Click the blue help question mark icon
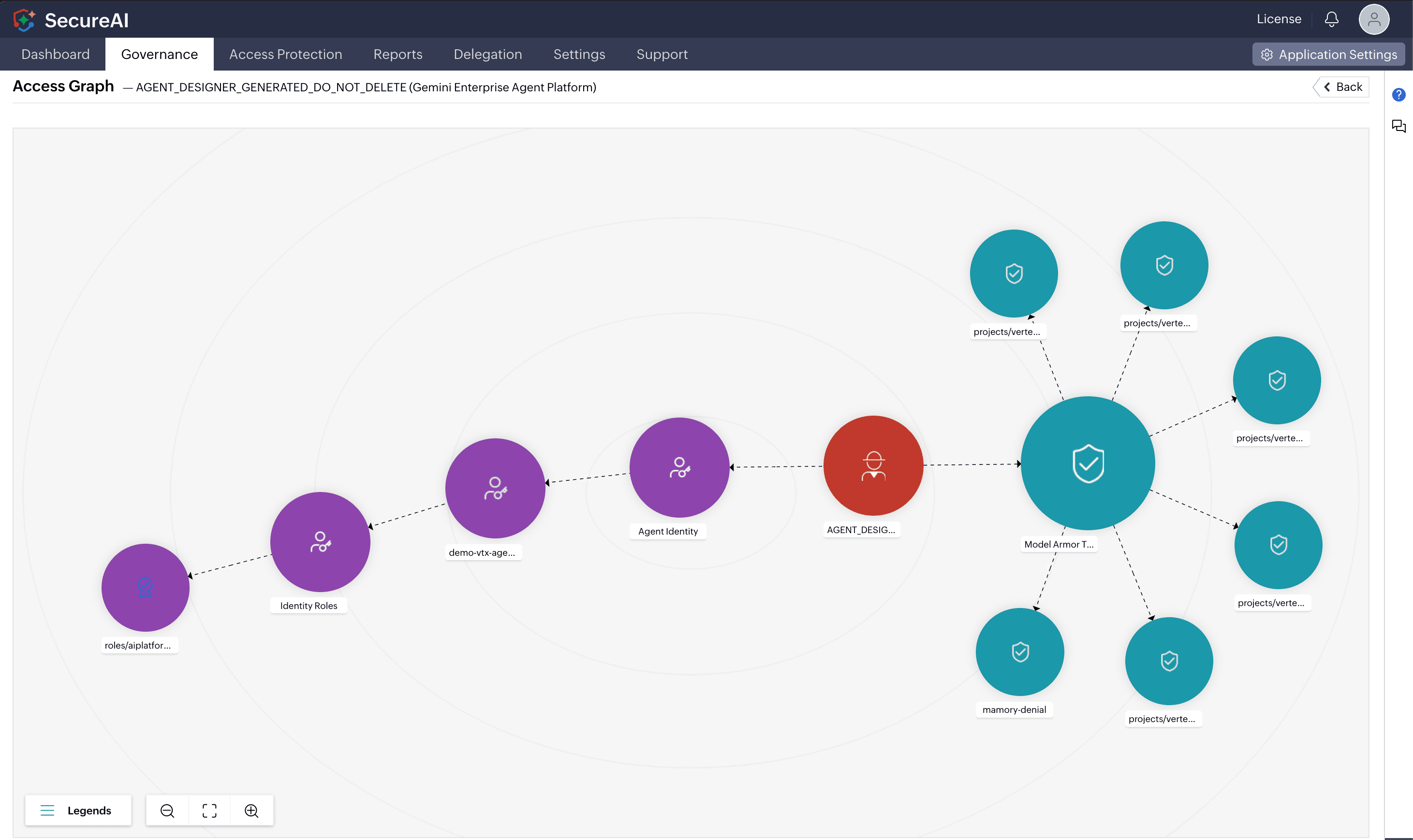 pos(1398,95)
